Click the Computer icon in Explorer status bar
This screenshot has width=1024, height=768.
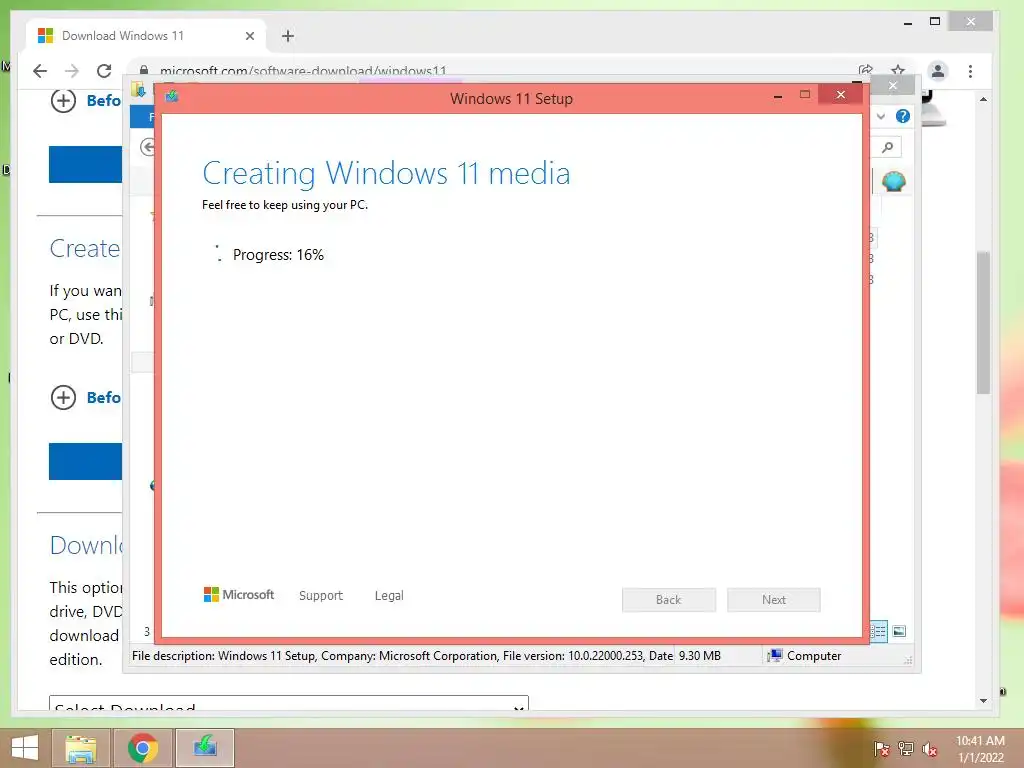(775, 656)
